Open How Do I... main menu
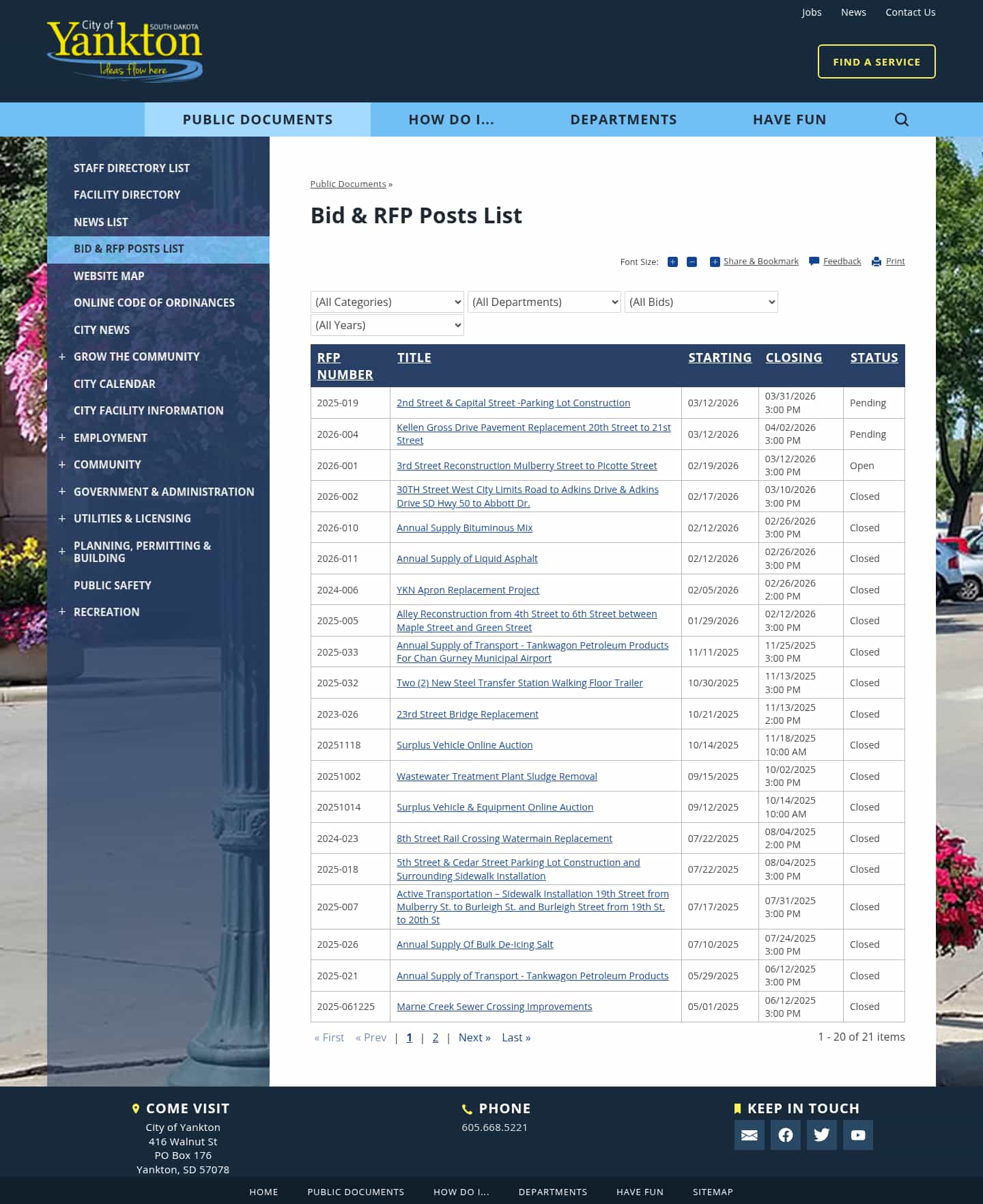This screenshot has width=983, height=1204. [451, 120]
